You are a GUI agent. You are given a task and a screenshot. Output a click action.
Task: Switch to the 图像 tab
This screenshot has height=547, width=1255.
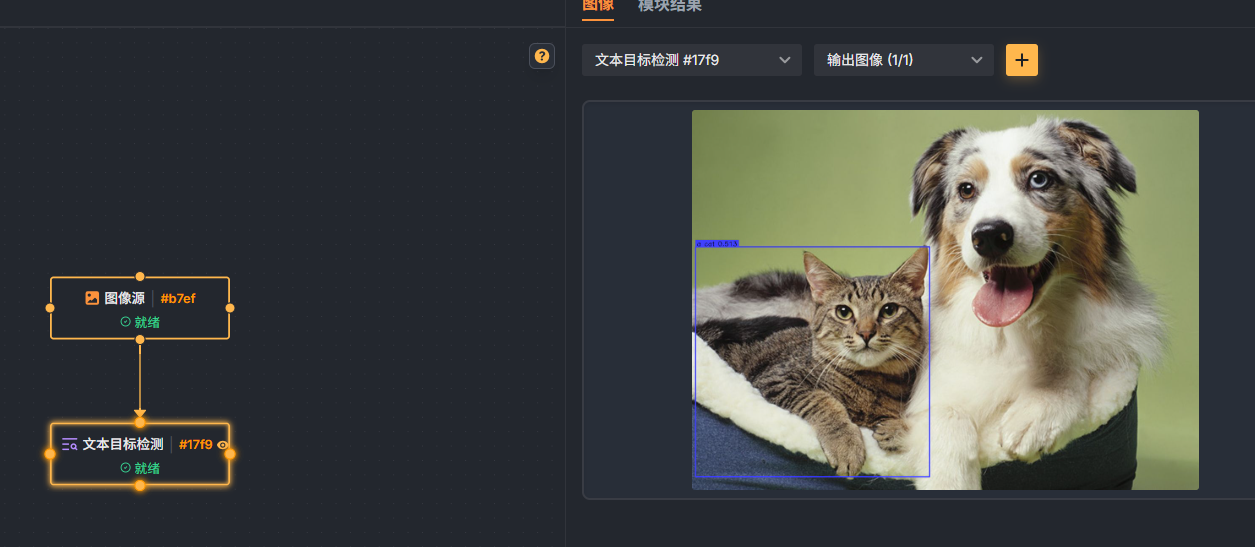tap(598, 6)
